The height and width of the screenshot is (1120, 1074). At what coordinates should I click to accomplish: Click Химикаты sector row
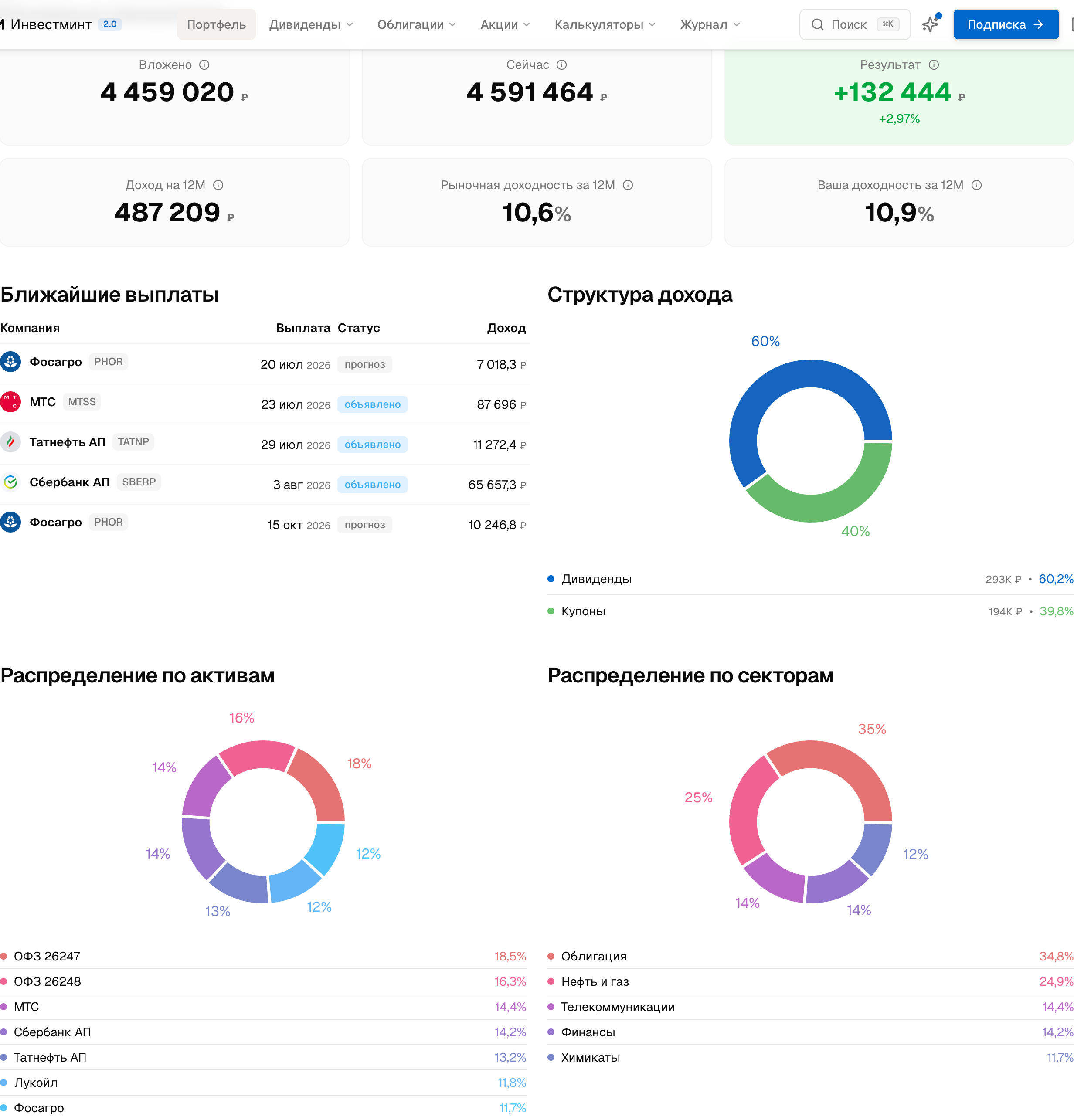[810, 1058]
